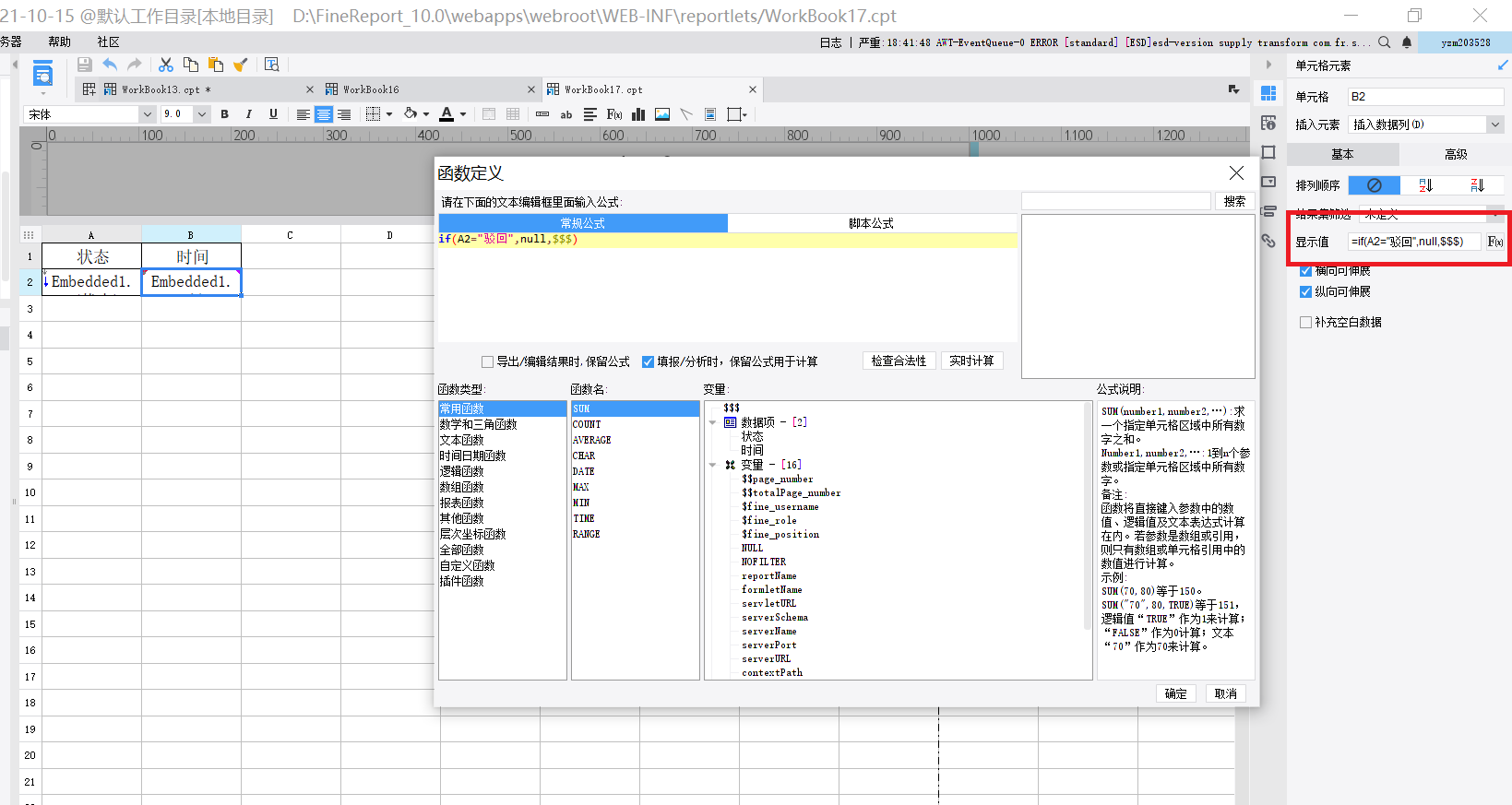1512x805 pixels.
Task: Open the hyperlink panel in right sidebar
Action: click(1268, 241)
